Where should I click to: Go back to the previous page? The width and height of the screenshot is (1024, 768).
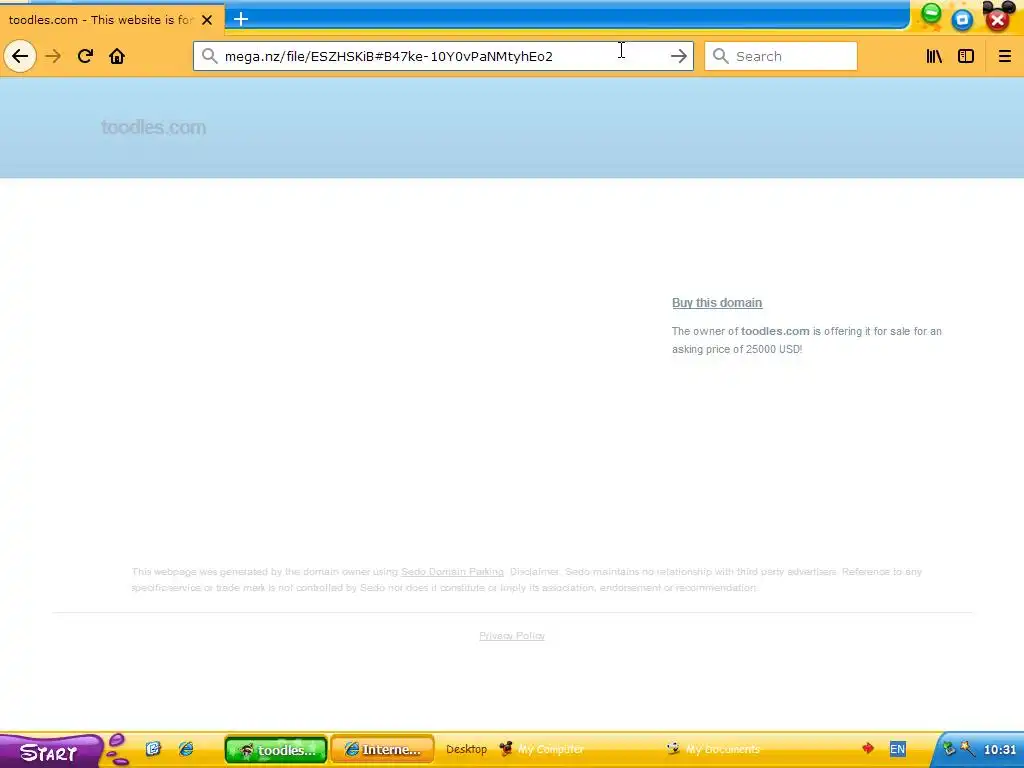(20, 56)
